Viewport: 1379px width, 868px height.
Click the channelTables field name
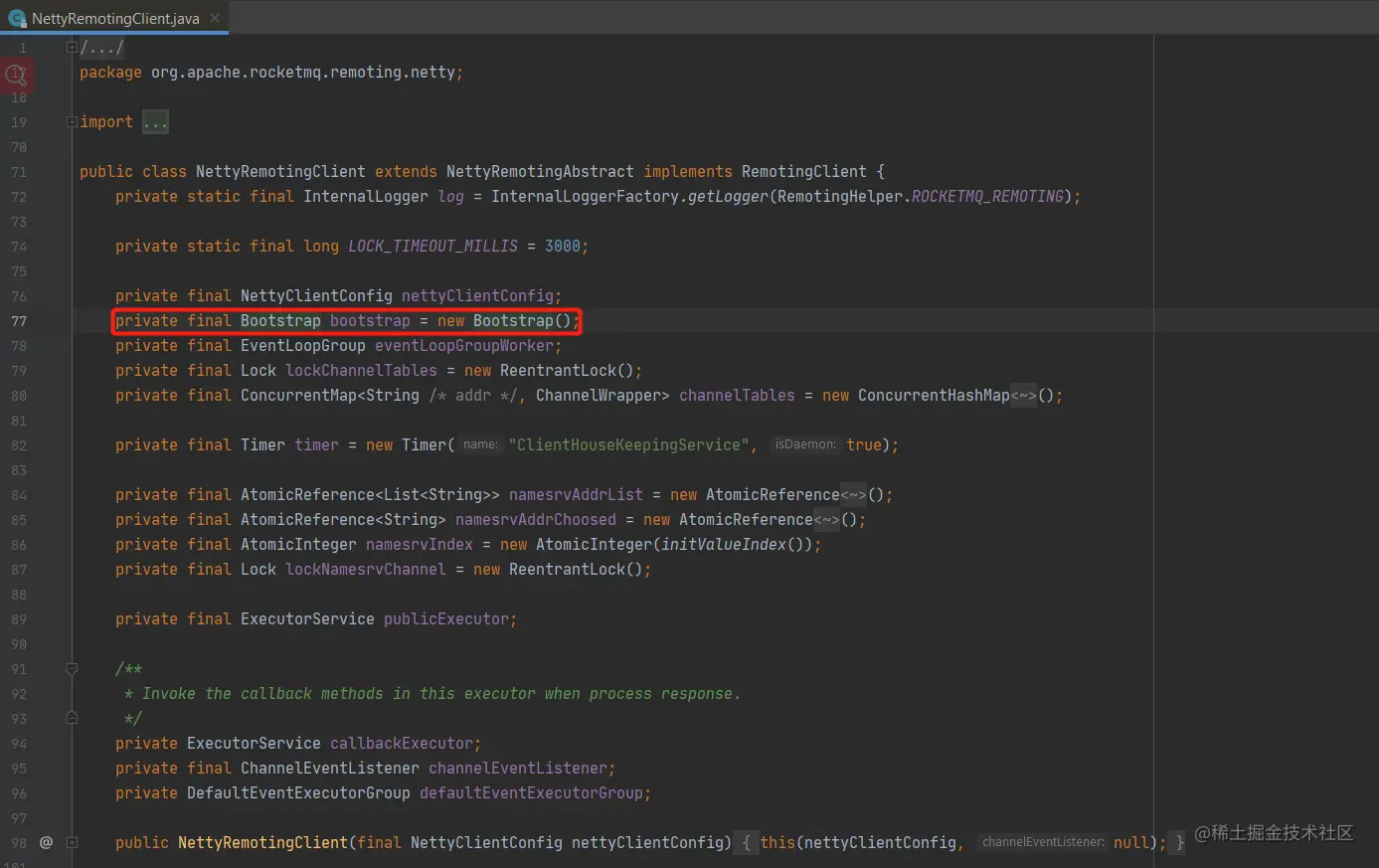[x=737, y=396]
